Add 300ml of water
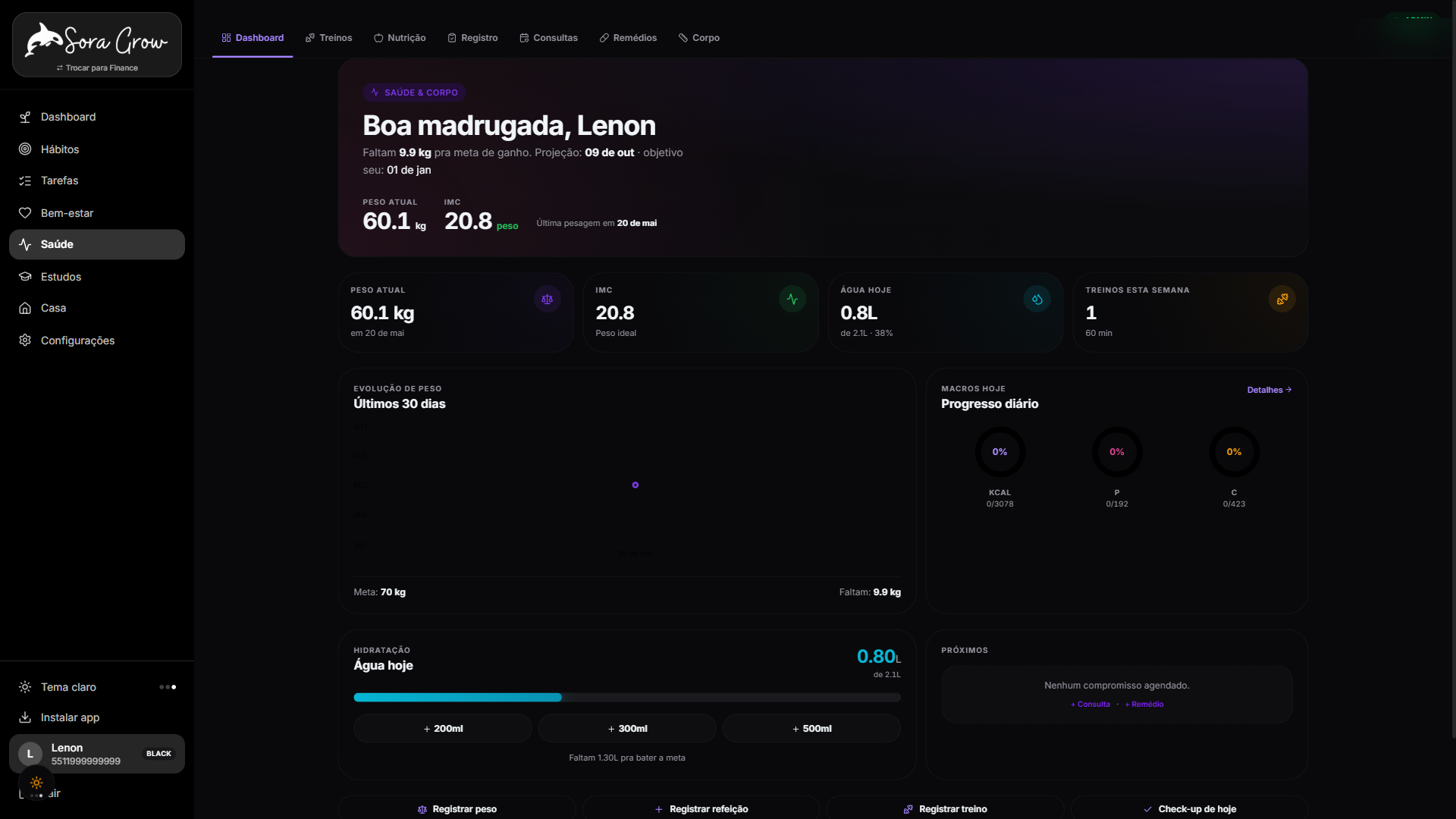Image resolution: width=1456 pixels, height=819 pixels. click(627, 729)
